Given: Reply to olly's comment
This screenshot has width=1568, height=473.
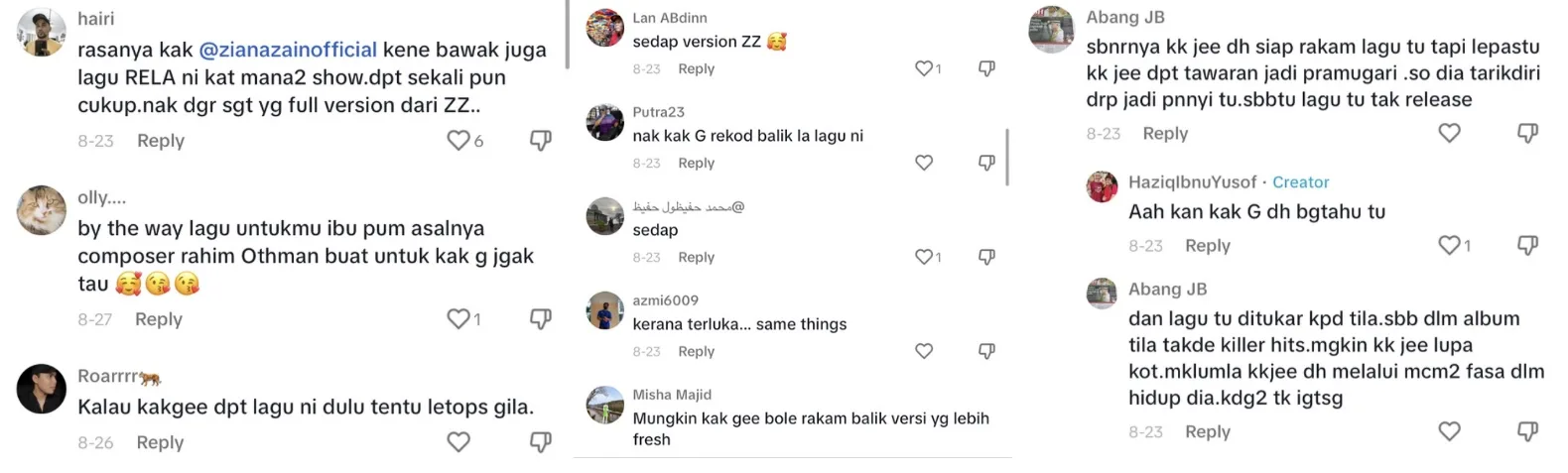Looking at the screenshot, I should [159, 319].
